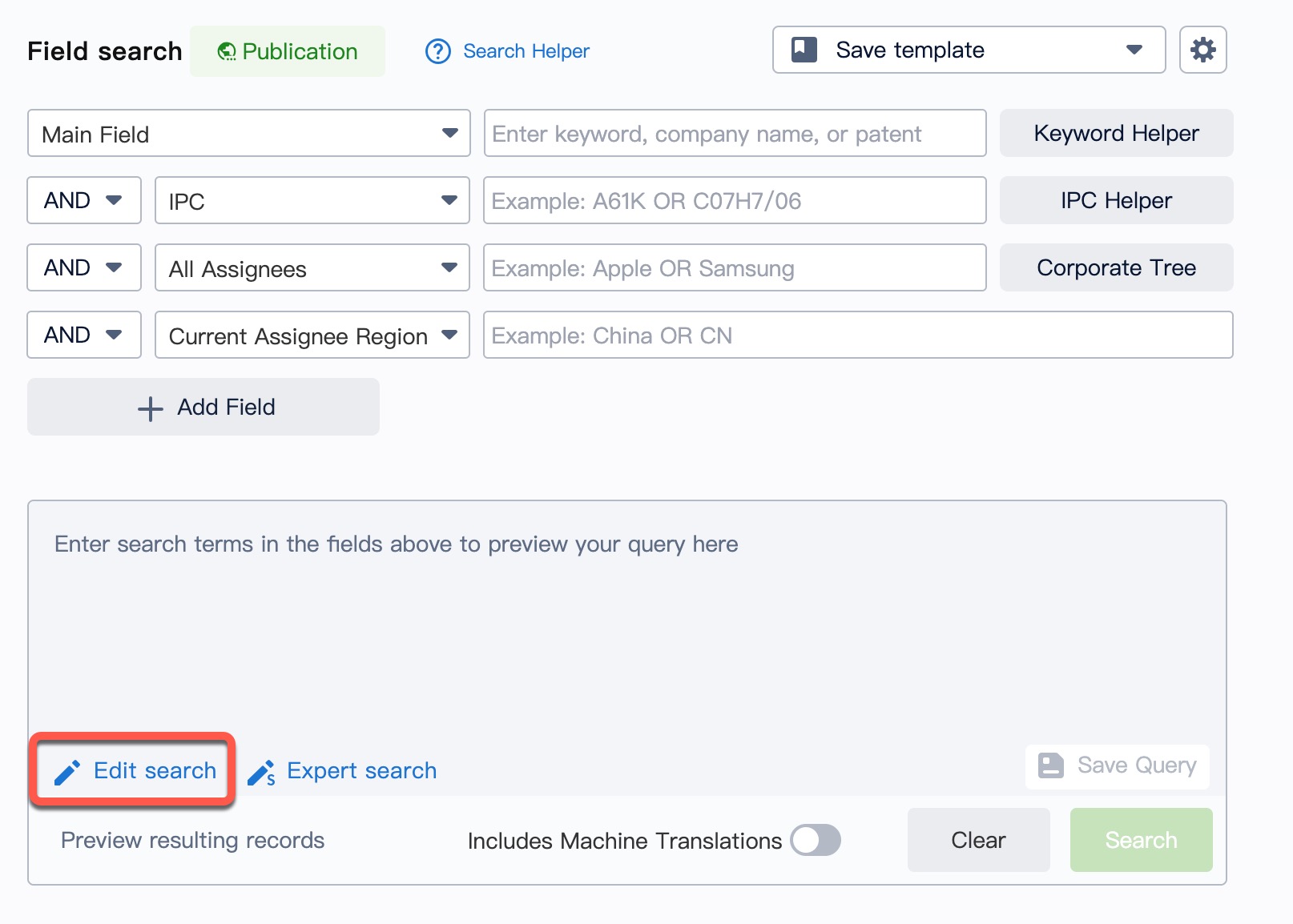Click the Edit search pencil icon

67,772
